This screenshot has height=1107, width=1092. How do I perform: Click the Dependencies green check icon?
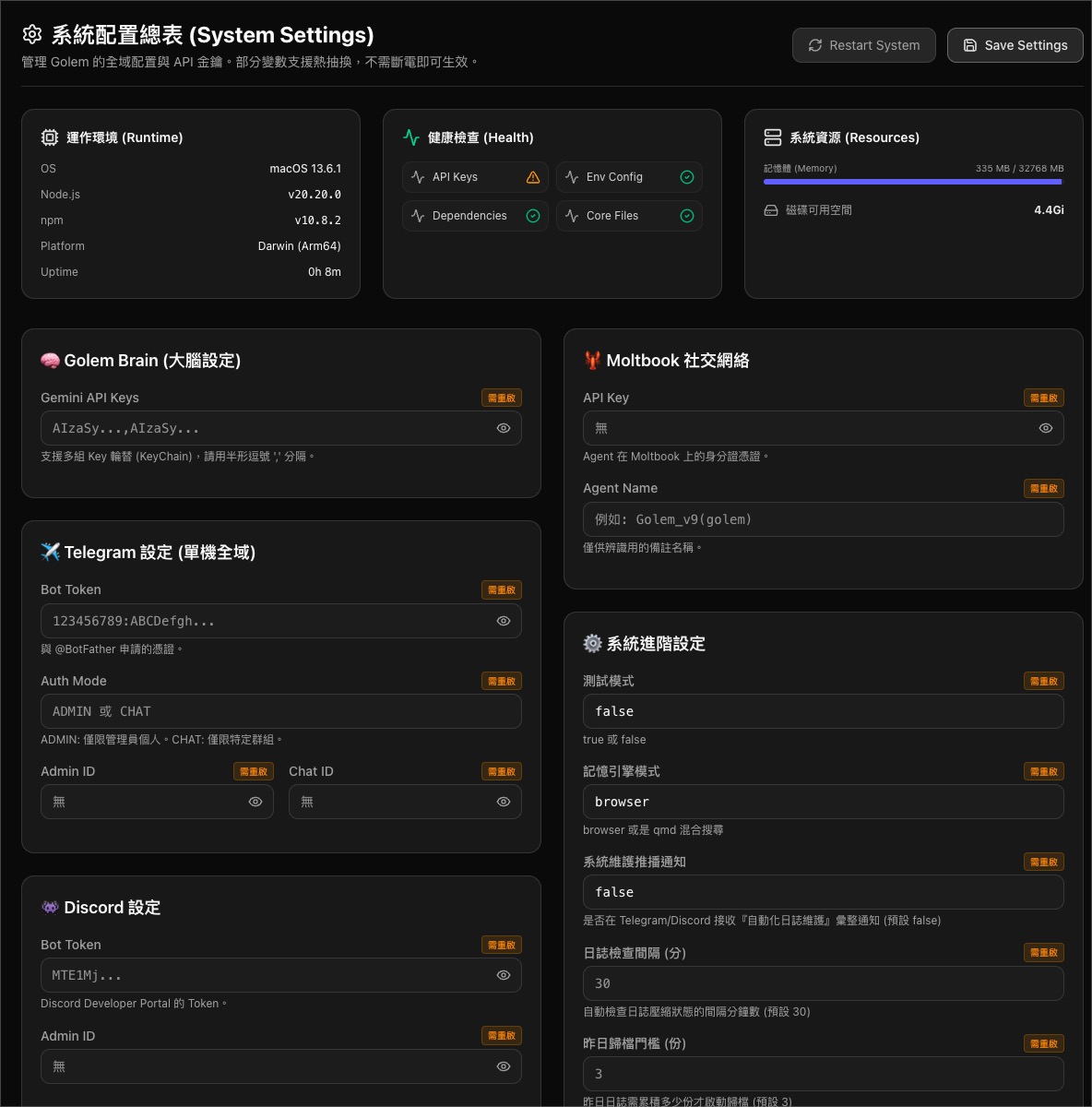pyautogui.click(x=533, y=216)
